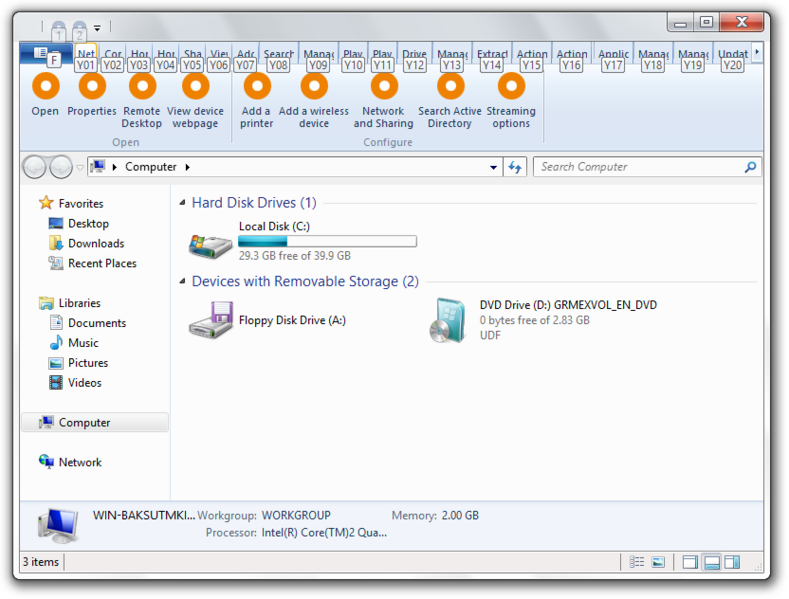Switch to large thumbnails view in status bar

tap(658, 562)
